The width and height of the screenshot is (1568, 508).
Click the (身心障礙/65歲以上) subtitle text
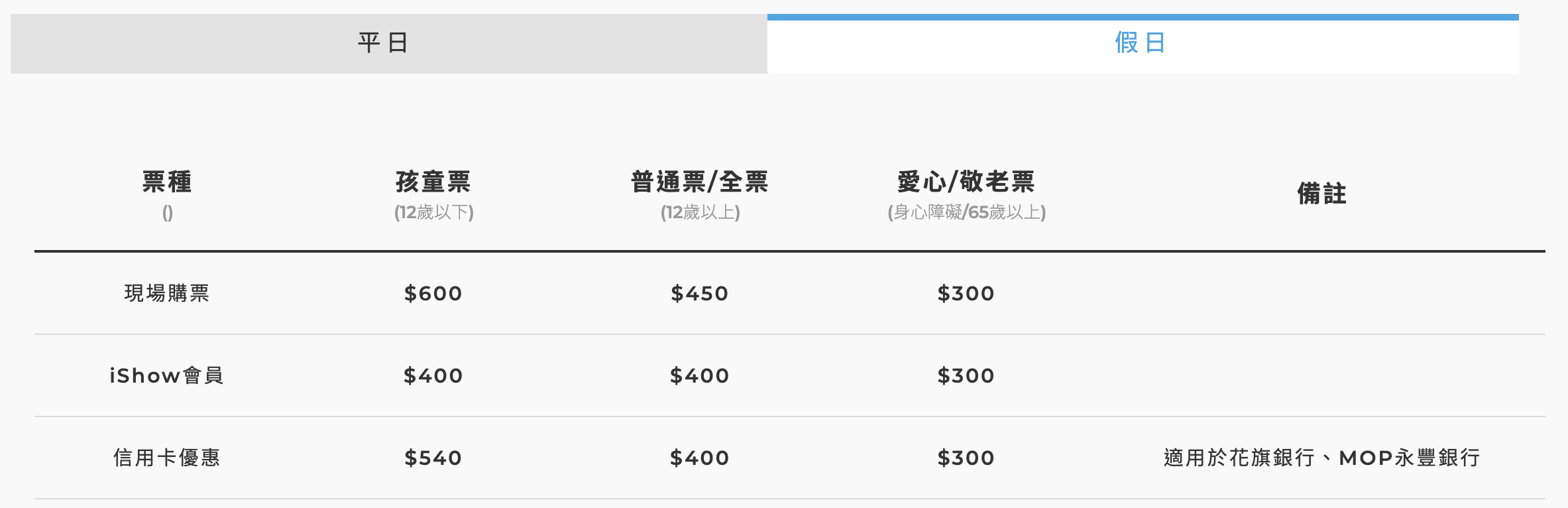[x=966, y=212]
